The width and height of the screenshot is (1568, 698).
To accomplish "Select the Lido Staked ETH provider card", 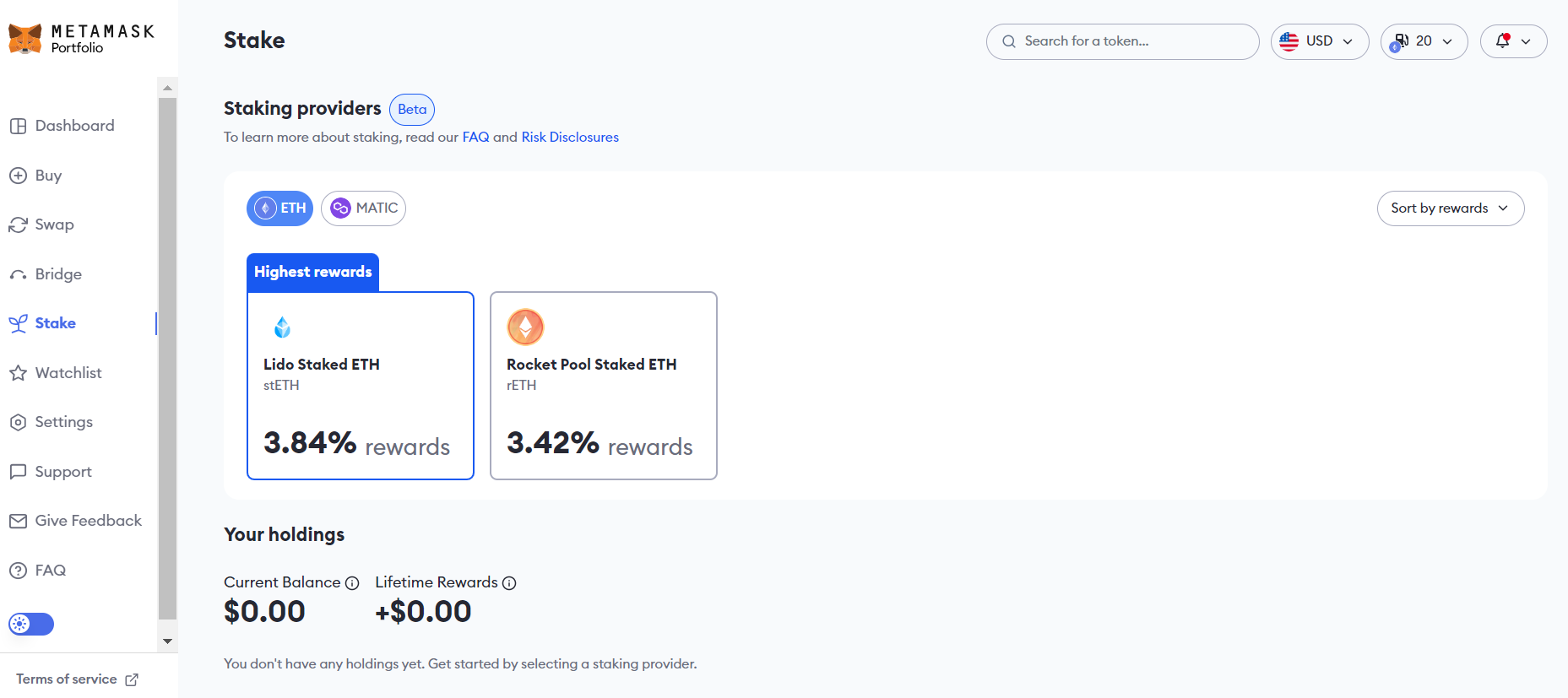I will (x=361, y=386).
